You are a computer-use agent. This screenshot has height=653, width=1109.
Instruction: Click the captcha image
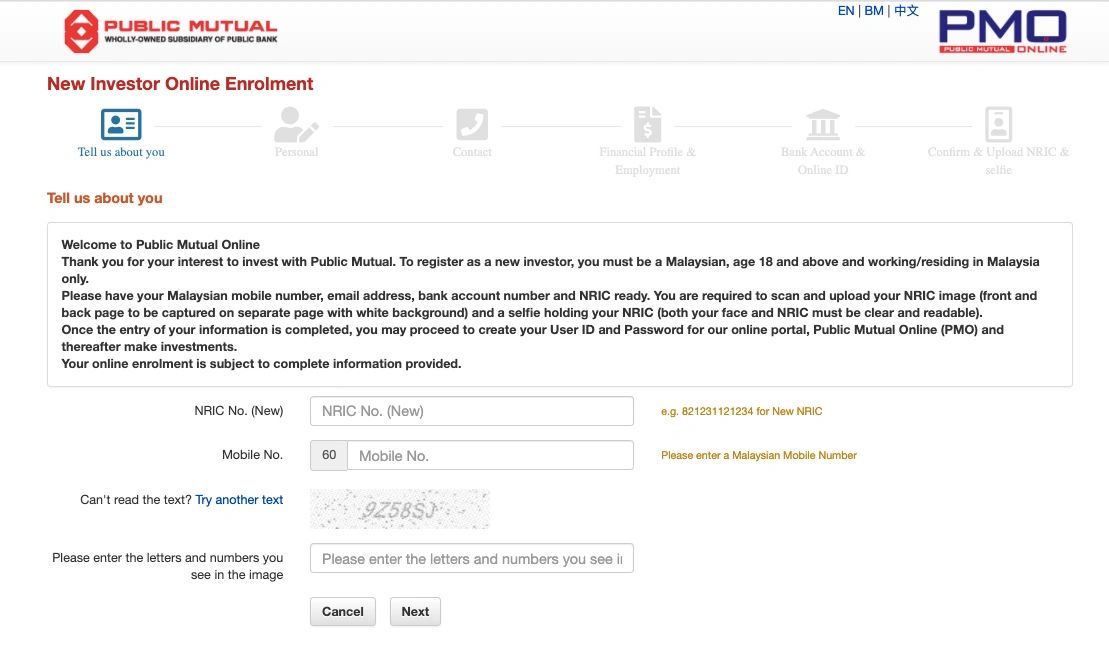(x=400, y=509)
